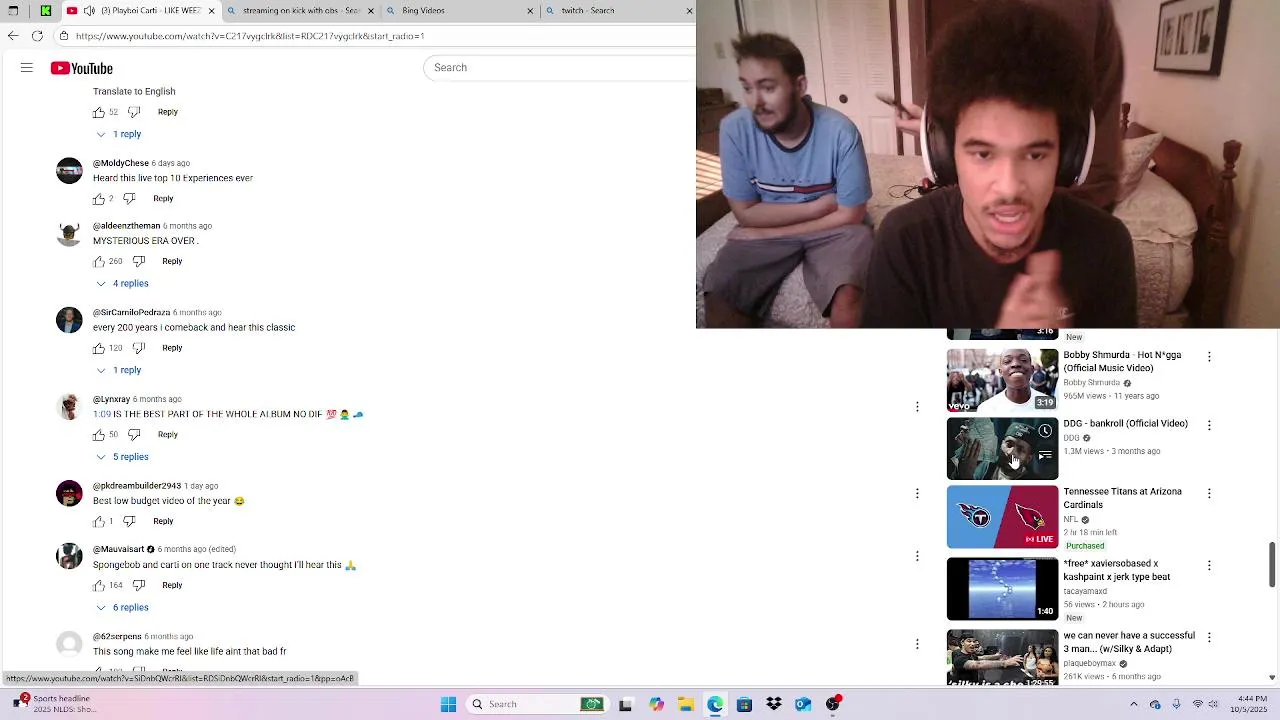Open Outlook from the taskbar
The width and height of the screenshot is (1280, 720).
[803, 704]
